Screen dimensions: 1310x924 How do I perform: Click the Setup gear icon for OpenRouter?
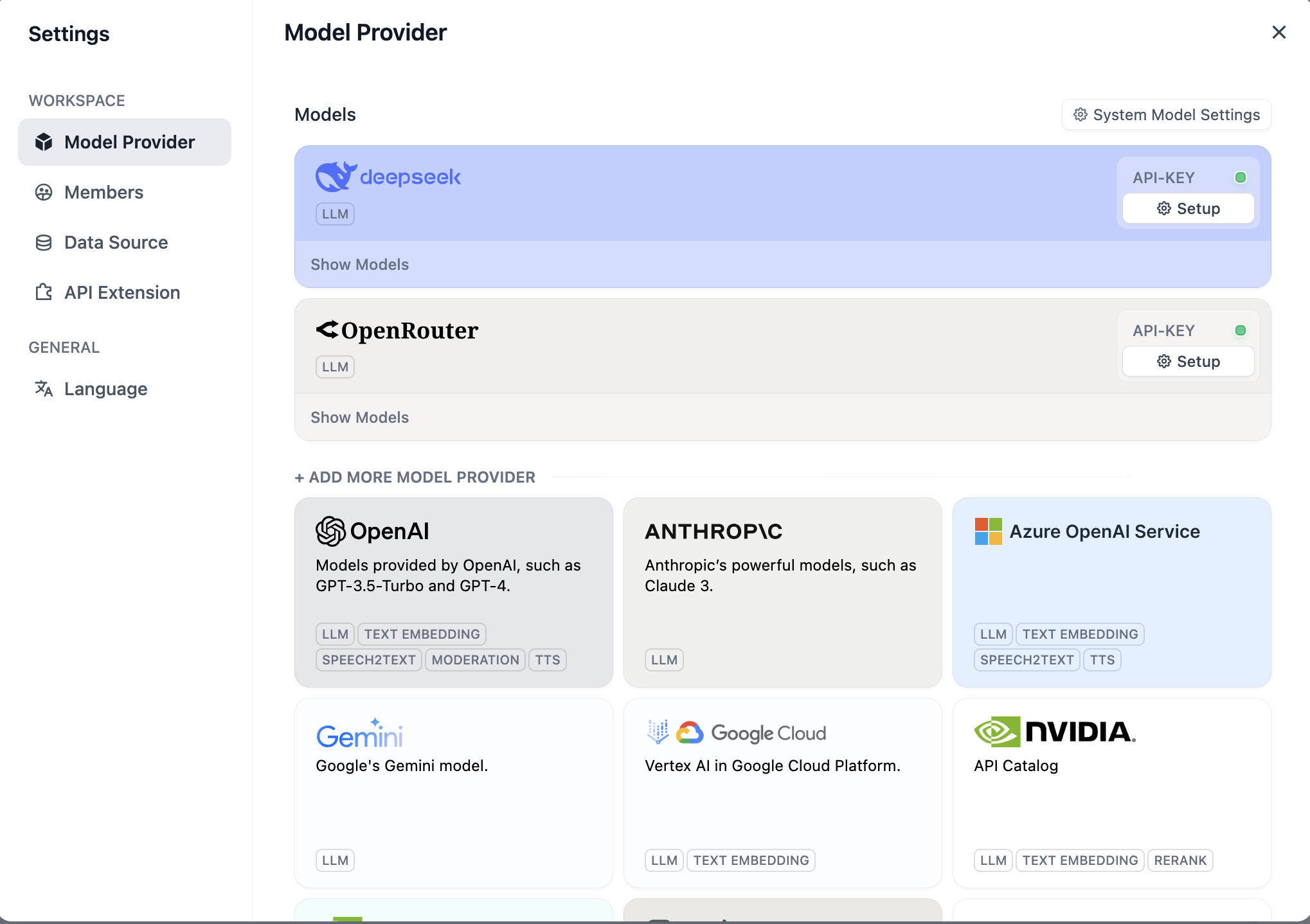[x=1164, y=361]
